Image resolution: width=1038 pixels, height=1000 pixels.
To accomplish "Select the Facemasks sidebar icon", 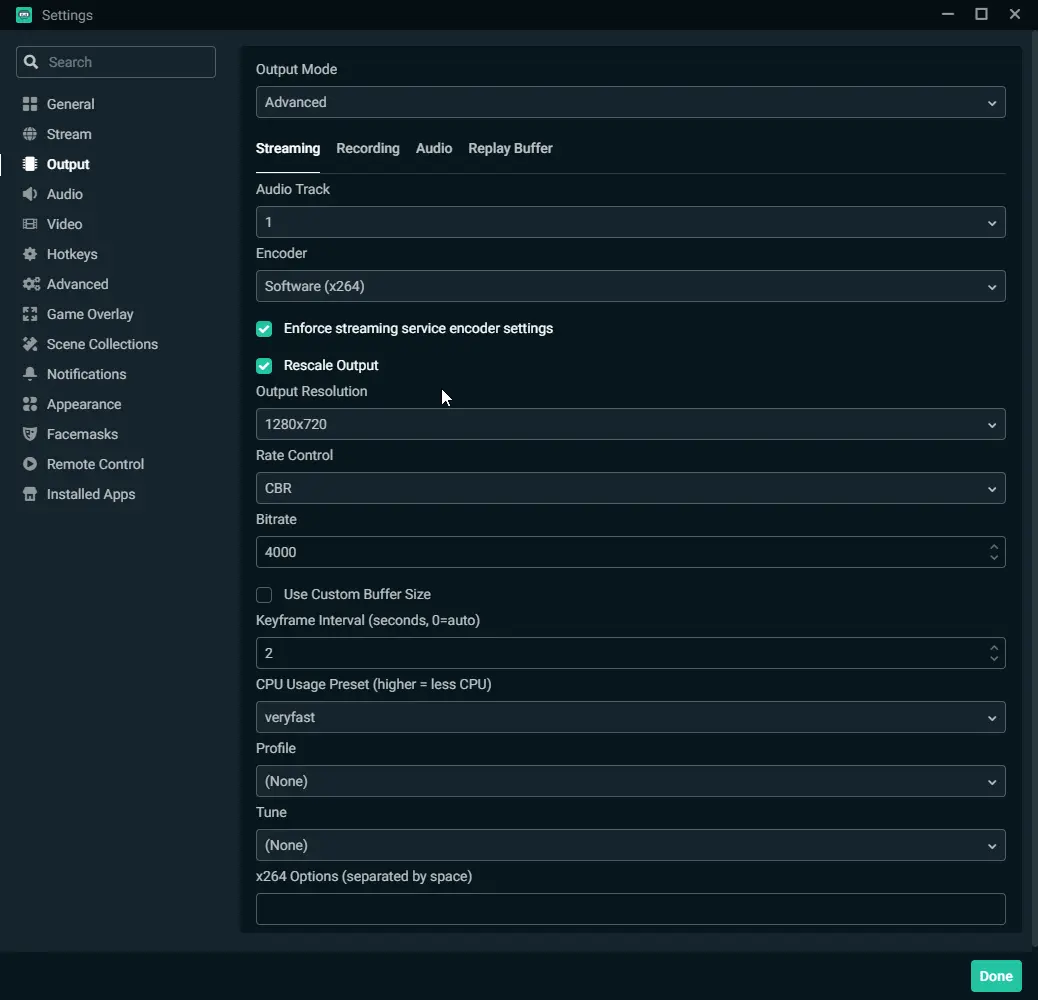I will 30,434.
